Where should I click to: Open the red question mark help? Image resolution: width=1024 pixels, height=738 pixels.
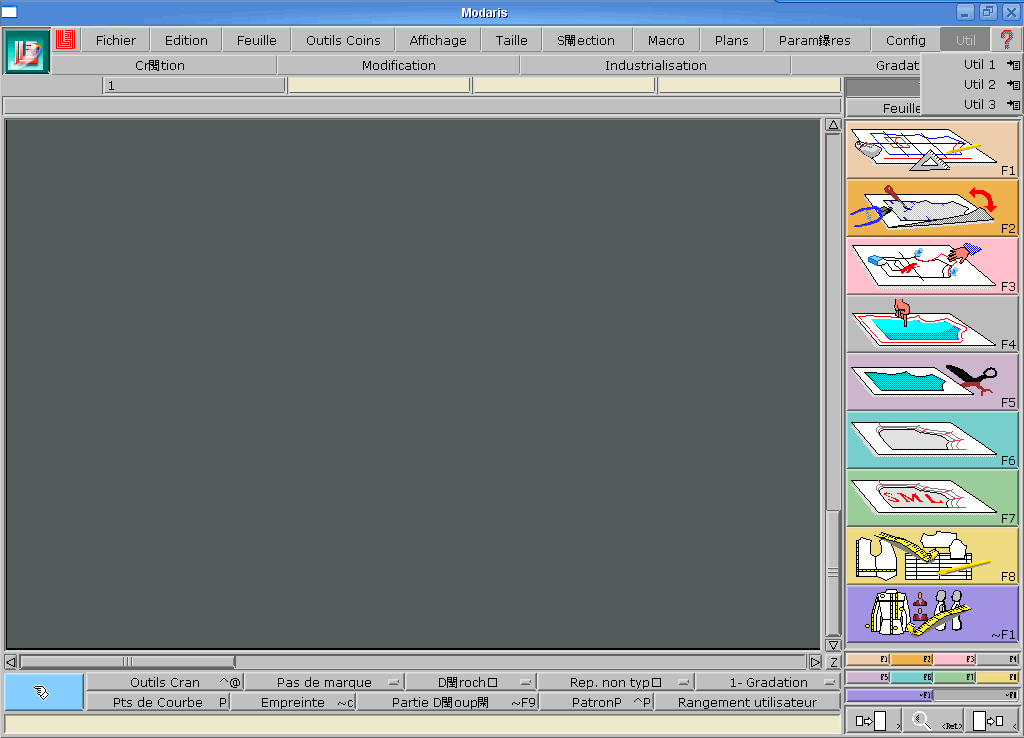(x=1006, y=39)
